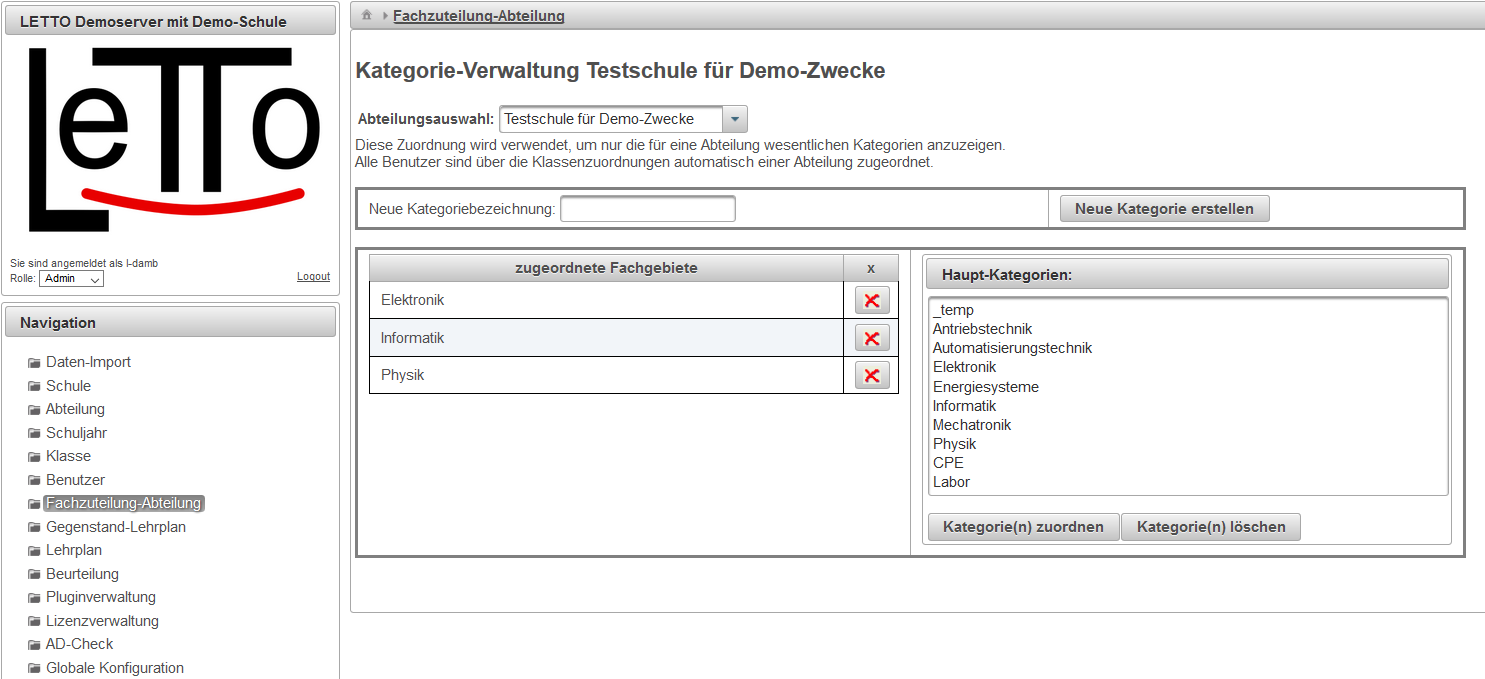Click the LeTTo logo image

tap(170, 140)
